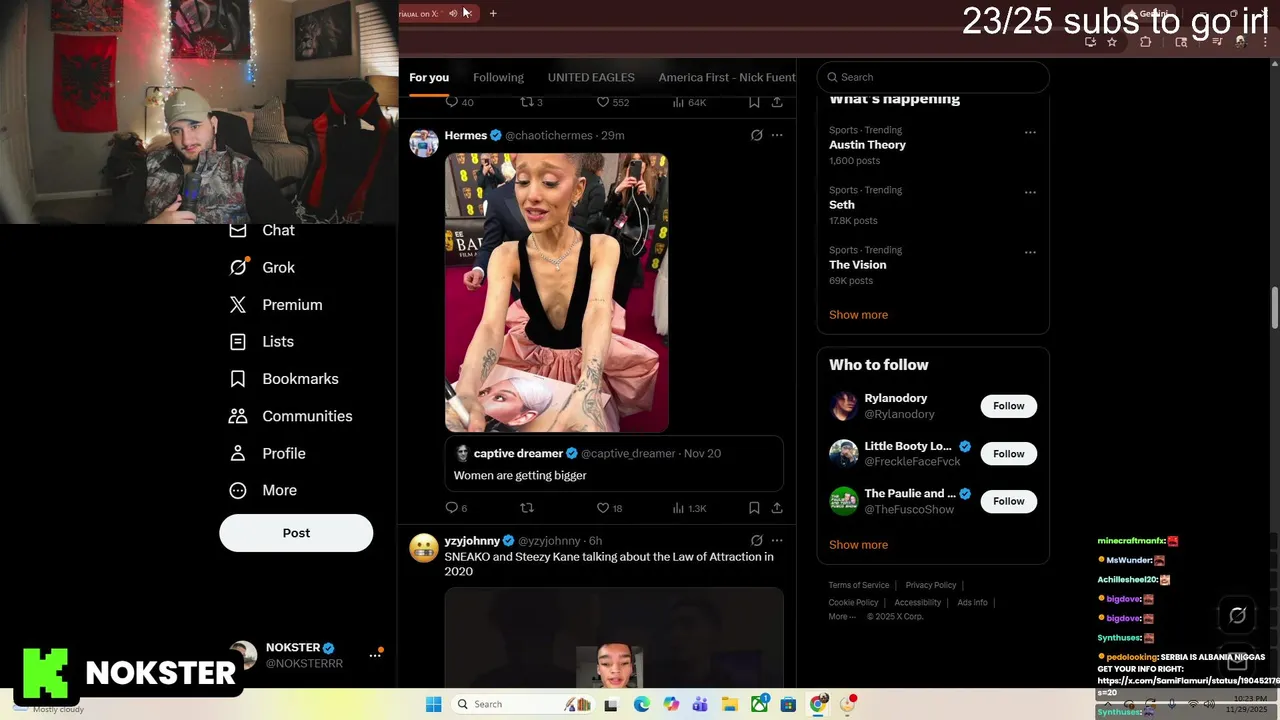
Task: Switch to the Following tab
Action: 498,77
